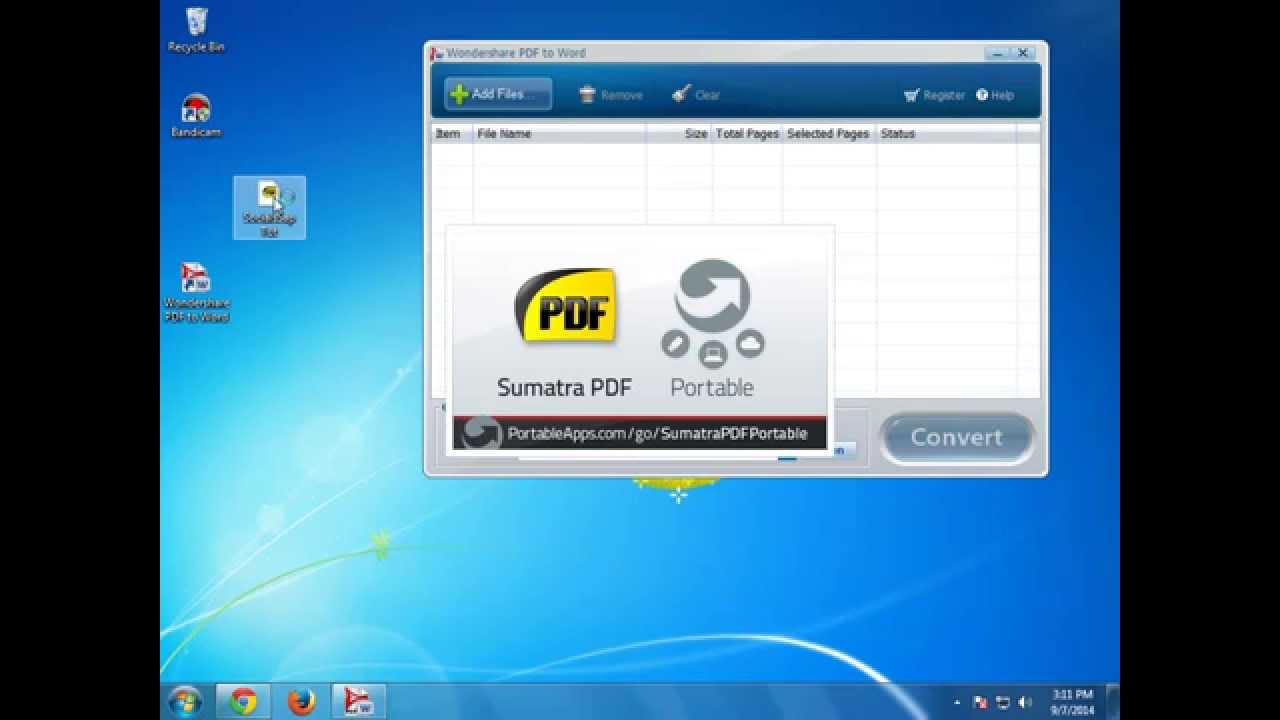Select the Item column header
This screenshot has width=1280, height=720.
pyautogui.click(x=452, y=133)
